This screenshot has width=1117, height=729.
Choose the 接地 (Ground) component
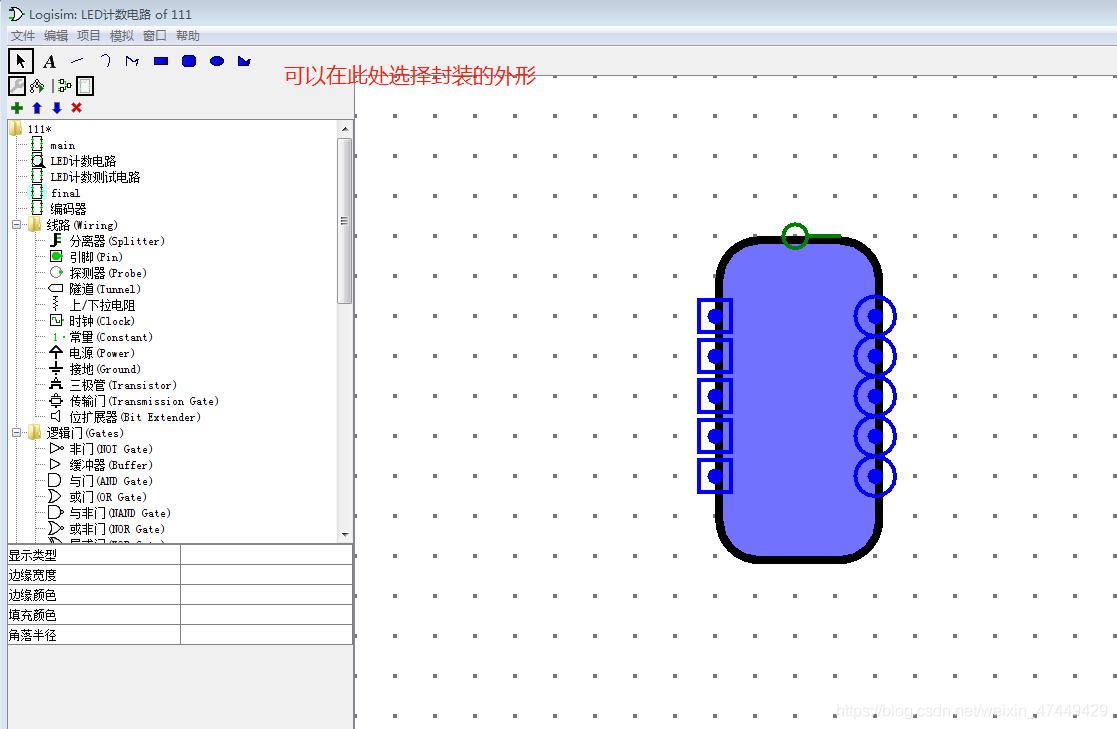tap(105, 369)
